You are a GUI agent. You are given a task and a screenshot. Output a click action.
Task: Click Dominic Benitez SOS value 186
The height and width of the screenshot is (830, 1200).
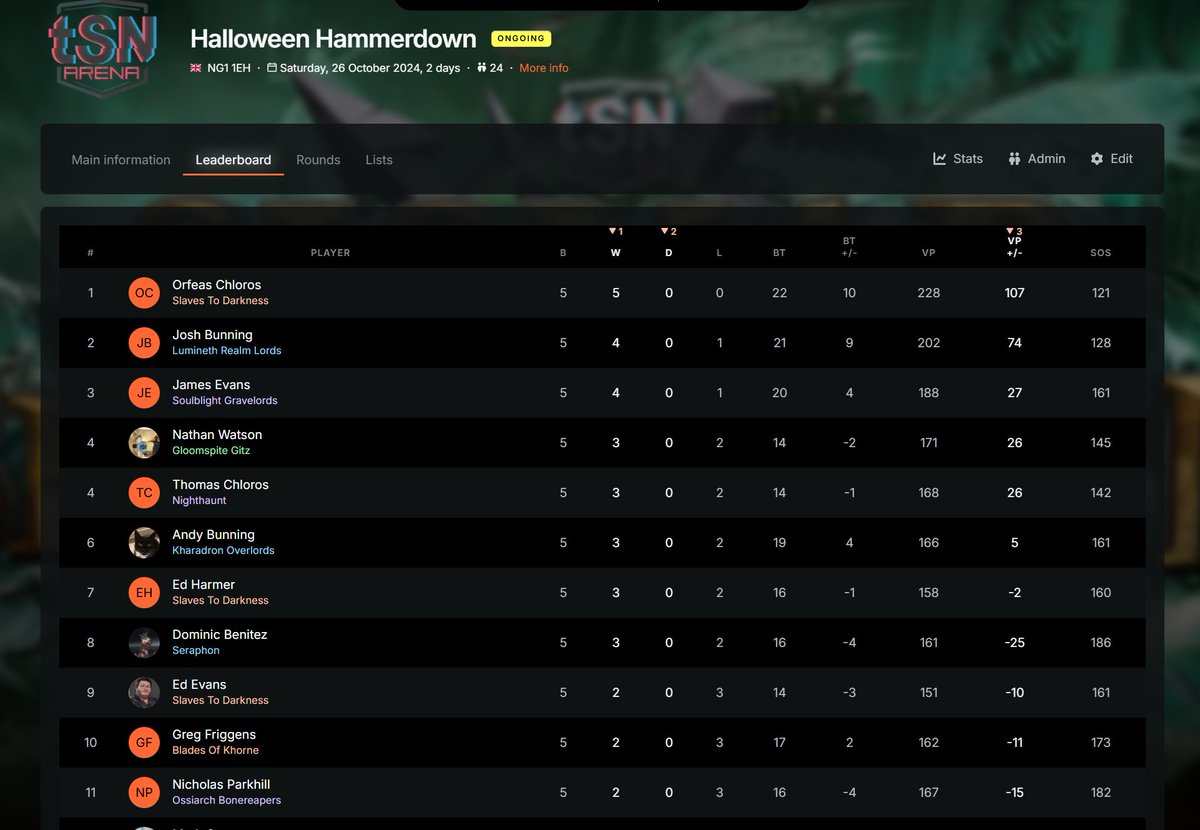click(1101, 643)
